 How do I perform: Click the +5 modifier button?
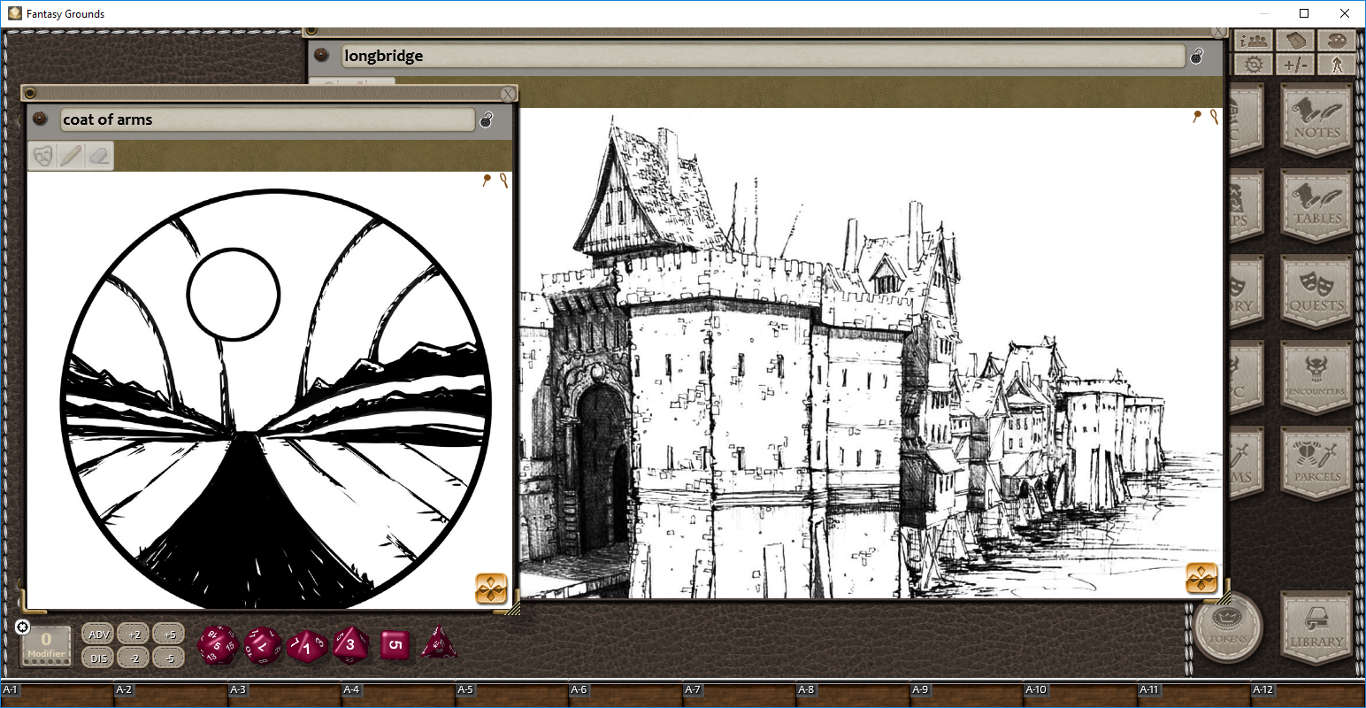point(168,634)
